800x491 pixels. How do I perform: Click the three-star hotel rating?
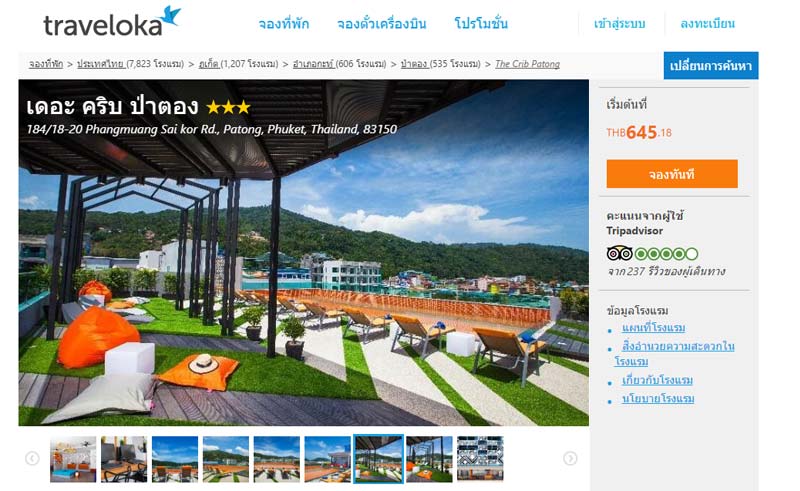coord(228,107)
